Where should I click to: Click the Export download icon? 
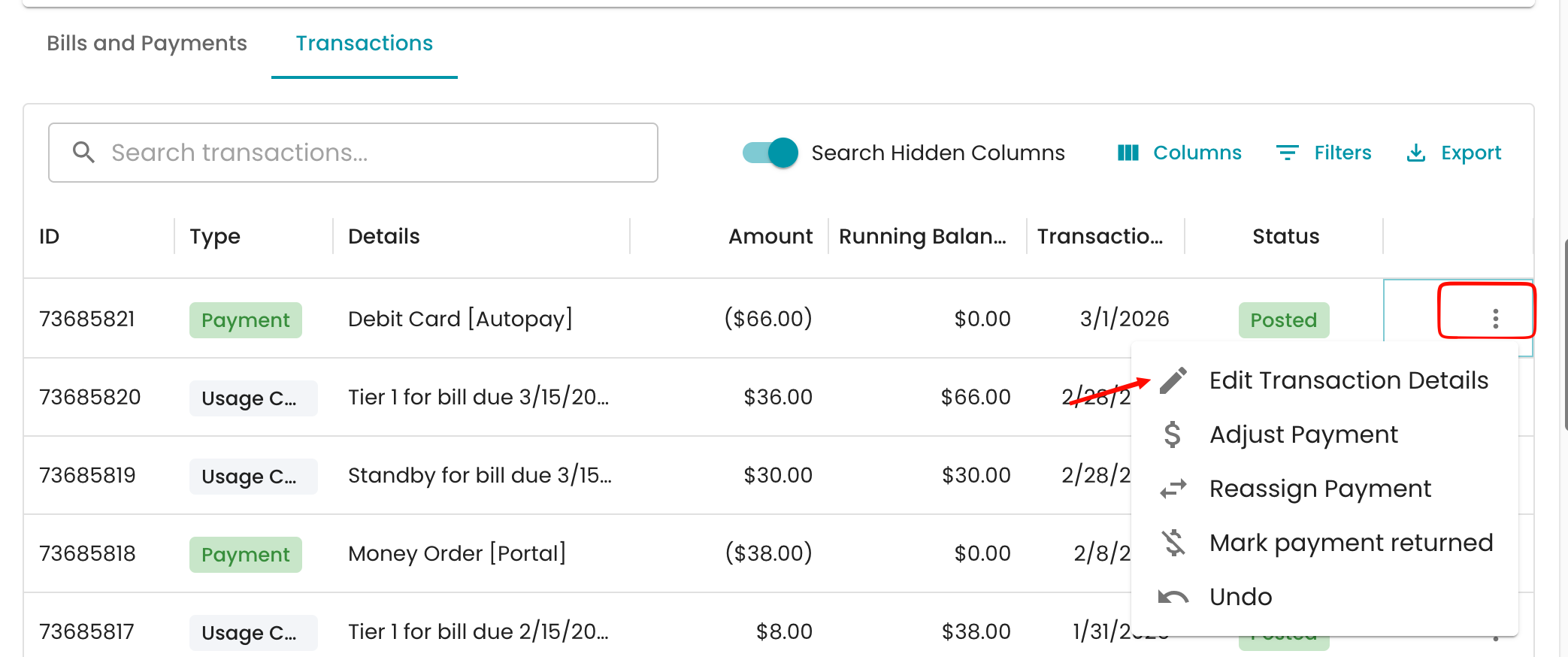(1415, 153)
